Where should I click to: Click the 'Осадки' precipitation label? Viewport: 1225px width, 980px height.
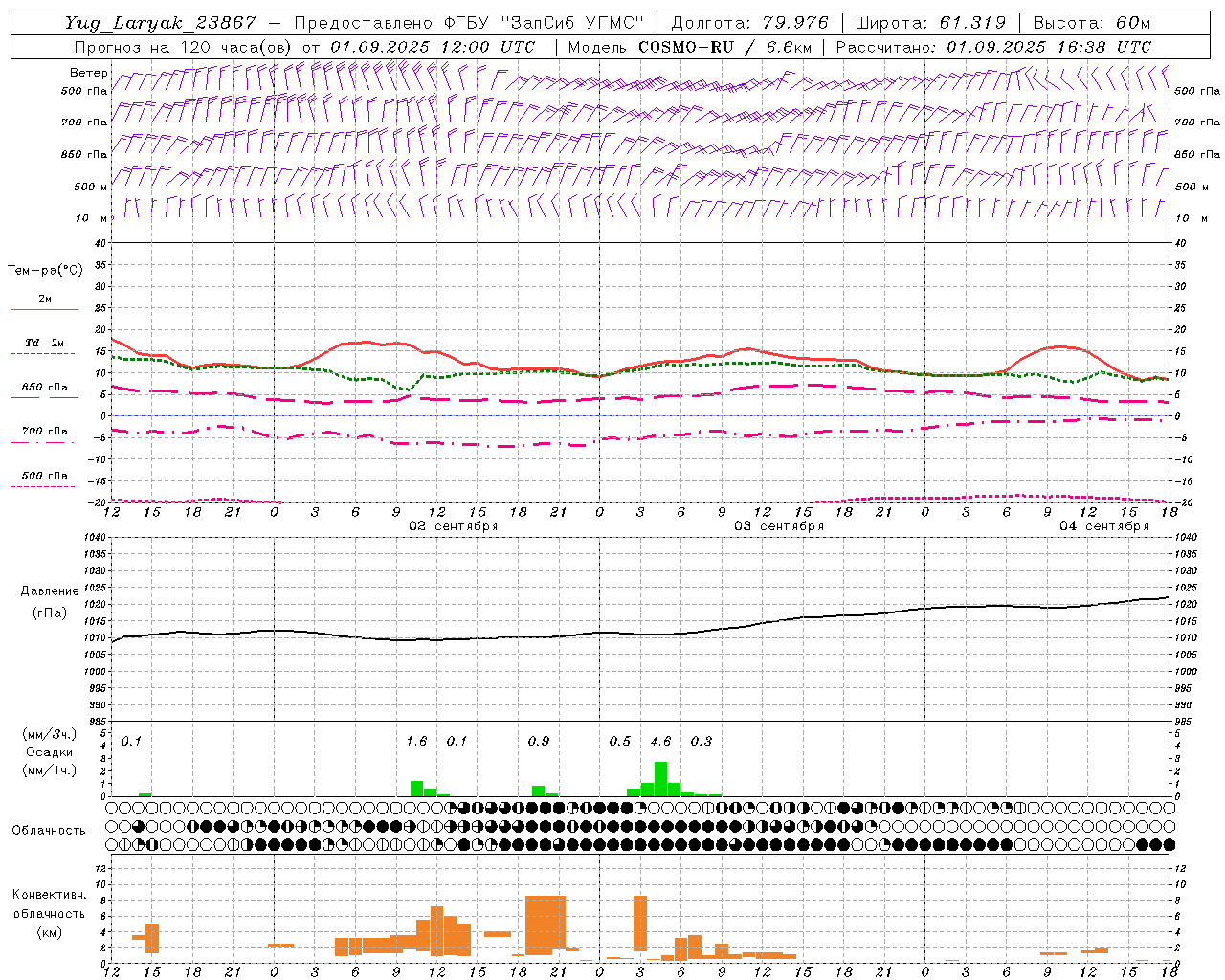(50, 752)
